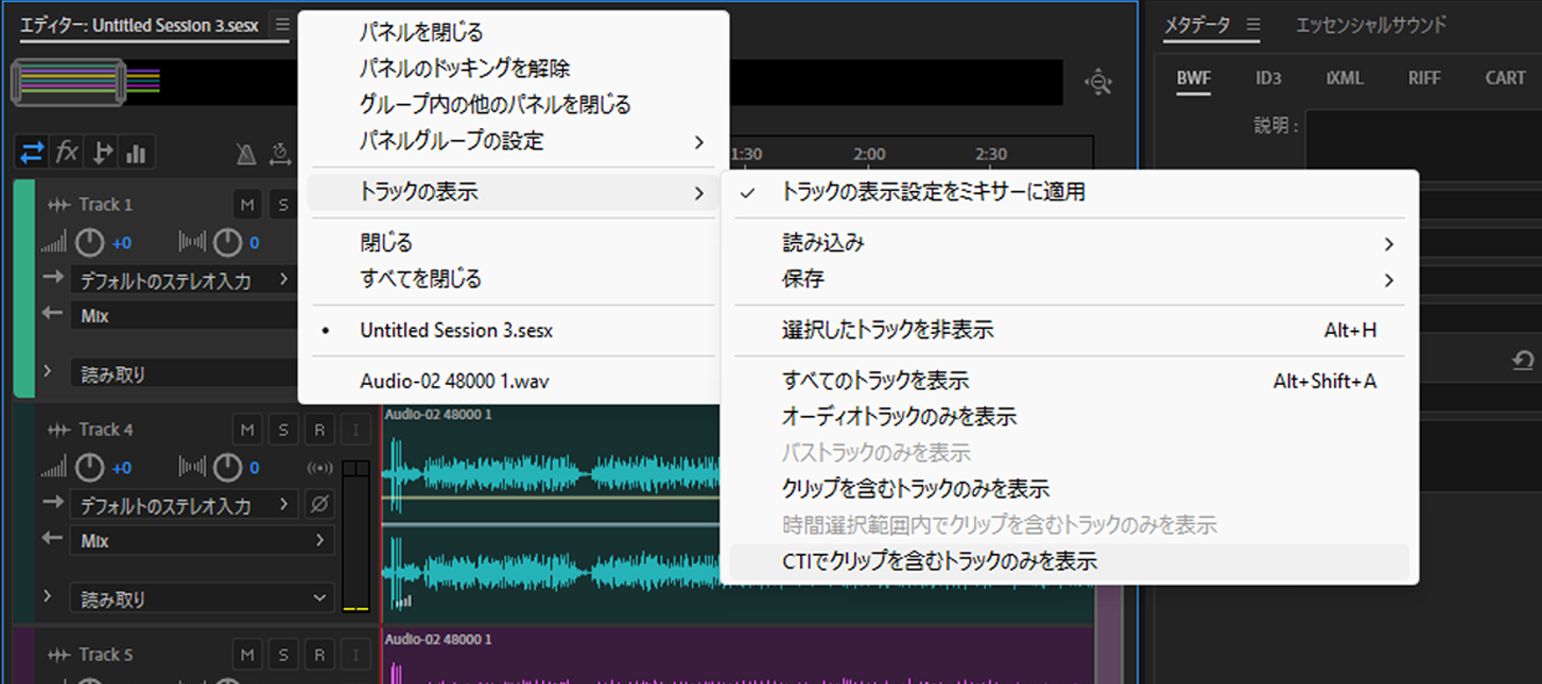Open the ID3 metadata tab
Image resolution: width=1542 pixels, height=684 pixels.
(x=1268, y=78)
